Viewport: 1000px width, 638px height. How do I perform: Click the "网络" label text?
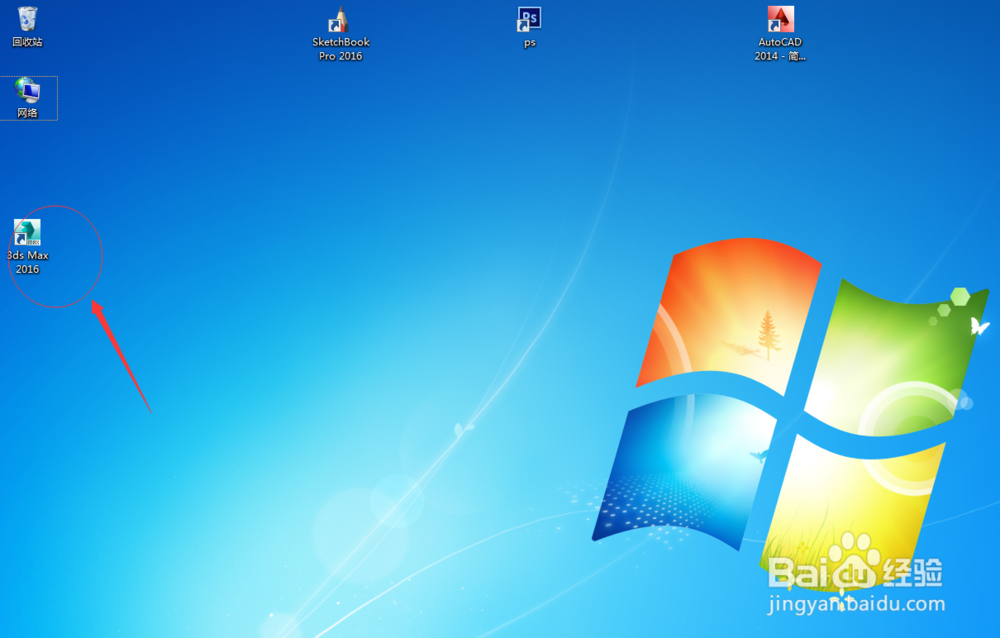27,113
